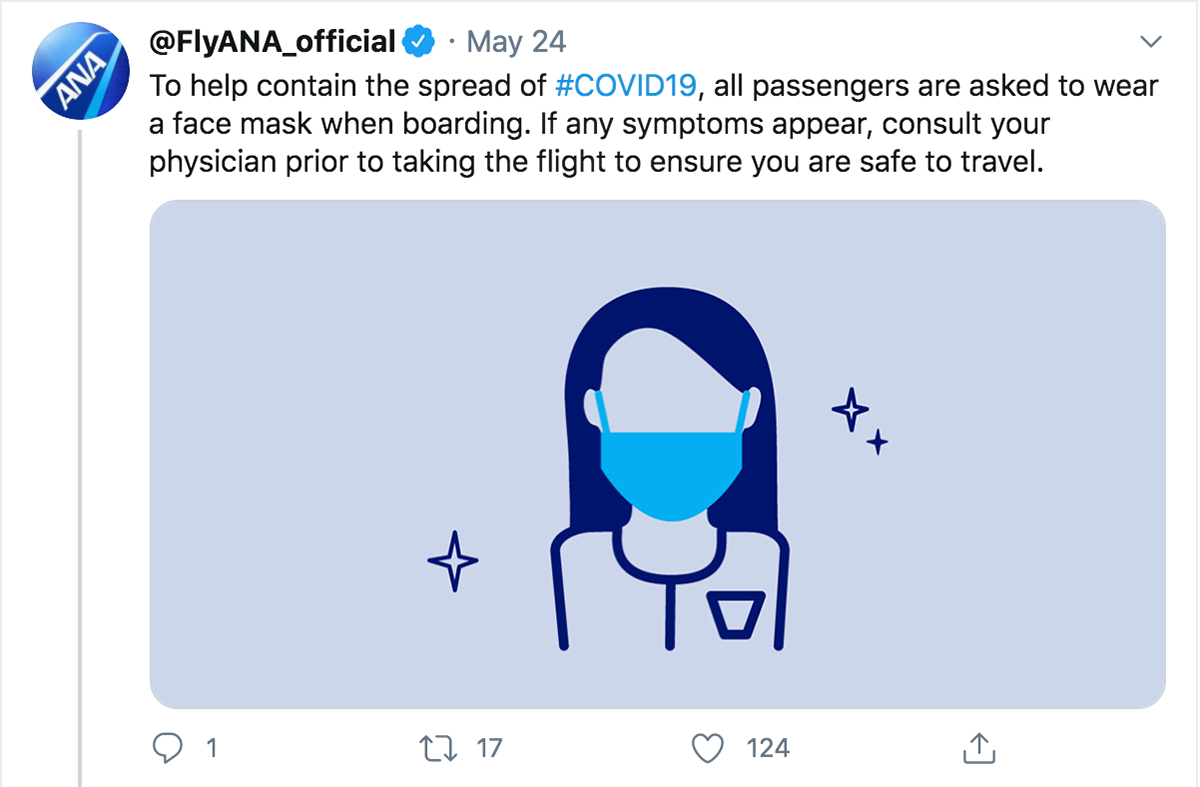Screen dimensions: 1200x787
Task: Visit the @FlyANA_official profile name
Action: [272, 42]
